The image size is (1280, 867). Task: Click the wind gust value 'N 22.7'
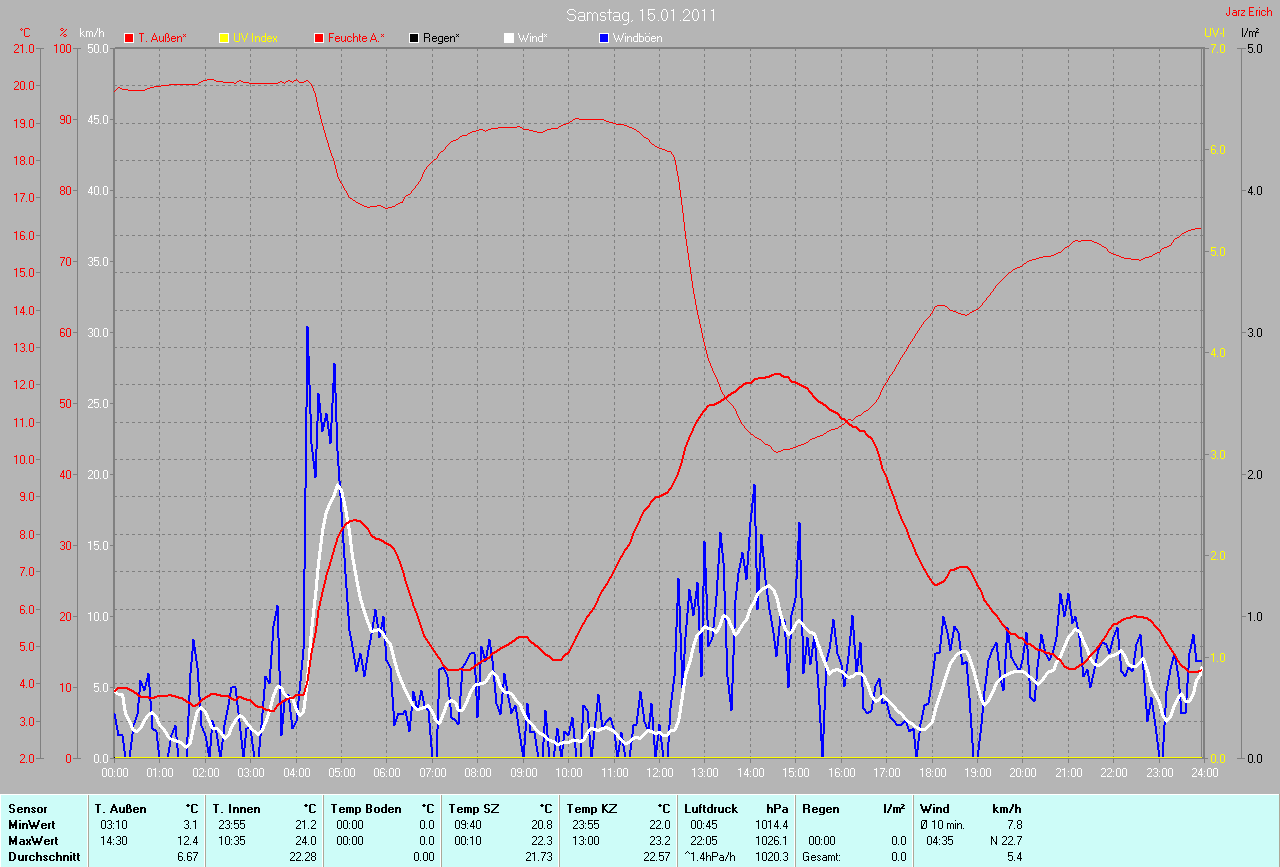coord(1004,840)
